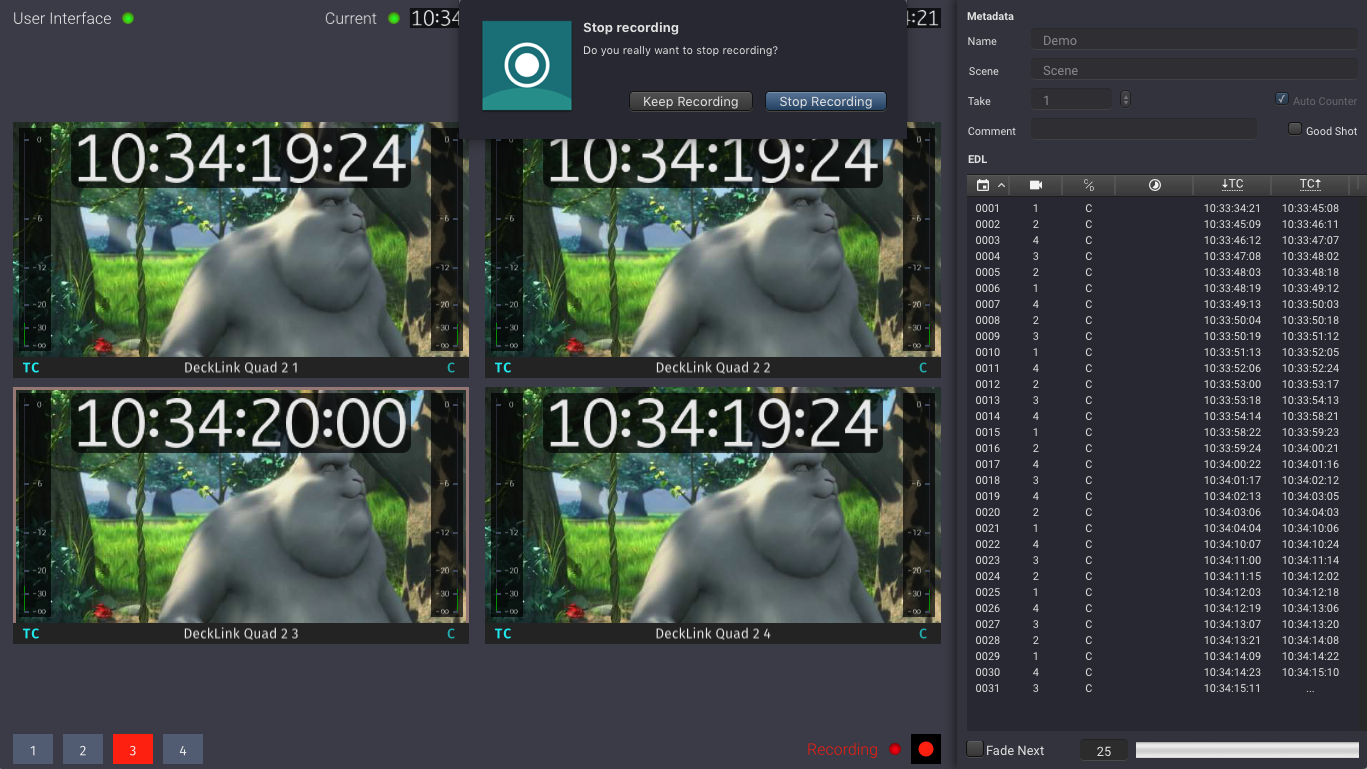Click TC label under DeckLink Quad 2 1
The image size is (1367, 769).
coord(31,368)
